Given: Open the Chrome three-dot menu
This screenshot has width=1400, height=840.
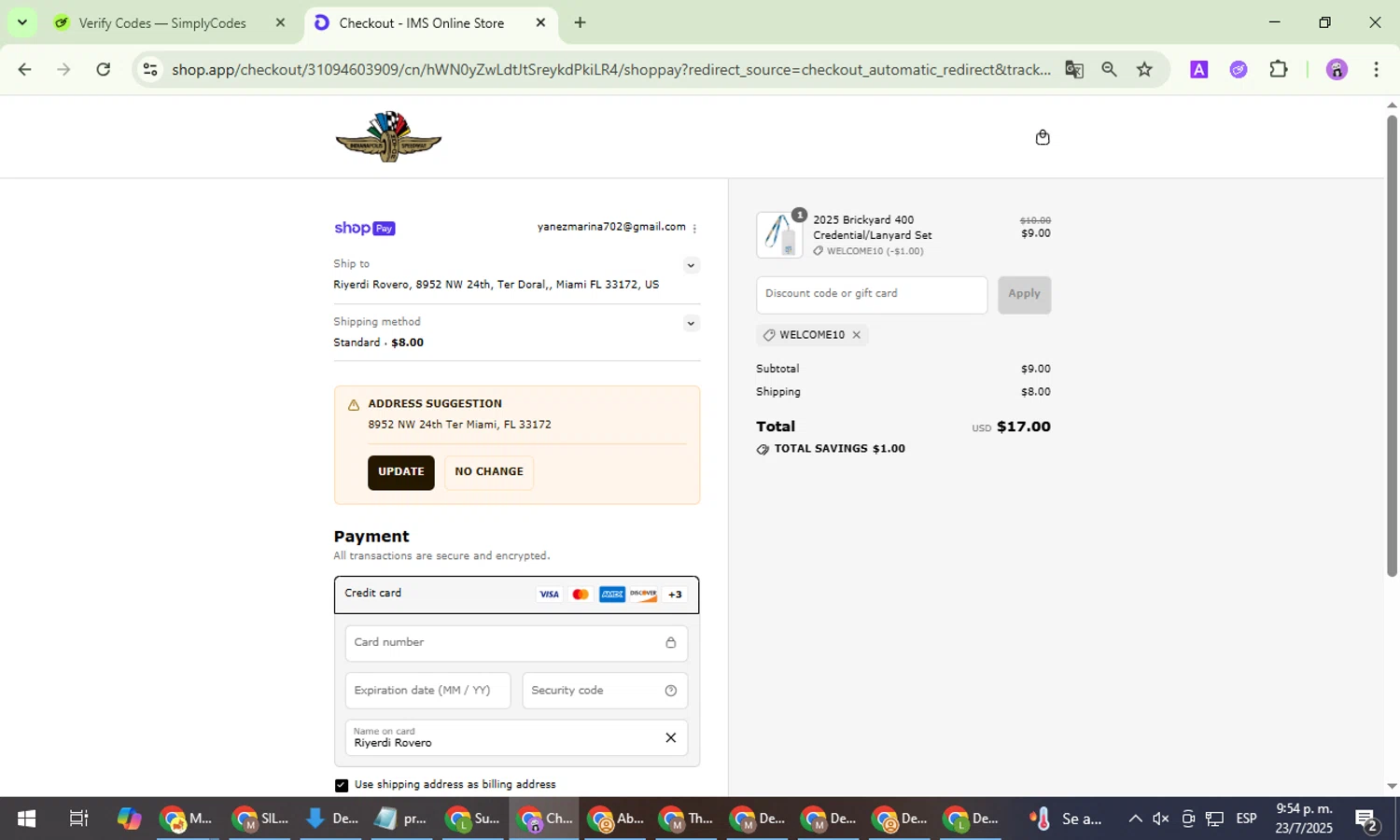Looking at the screenshot, I should [1376, 70].
